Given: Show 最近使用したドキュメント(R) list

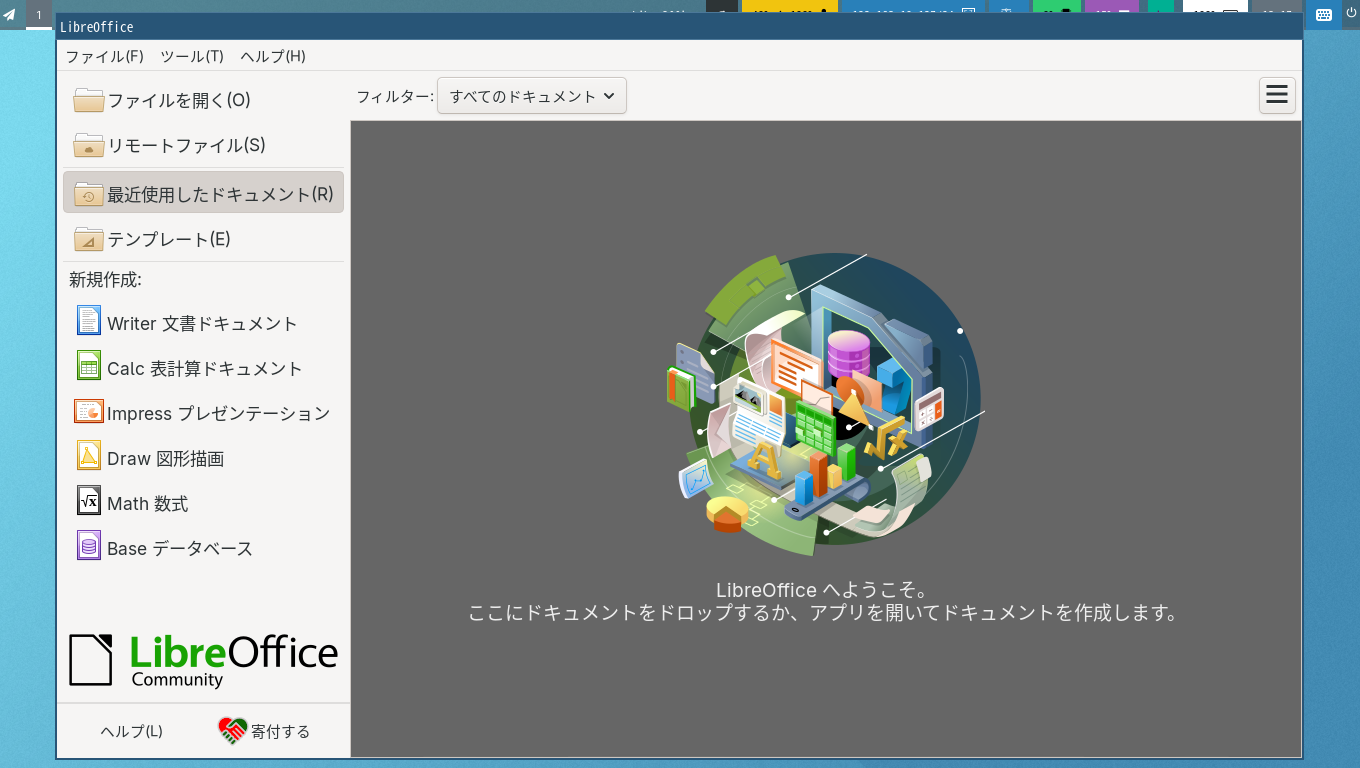Looking at the screenshot, I should click(x=203, y=192).
